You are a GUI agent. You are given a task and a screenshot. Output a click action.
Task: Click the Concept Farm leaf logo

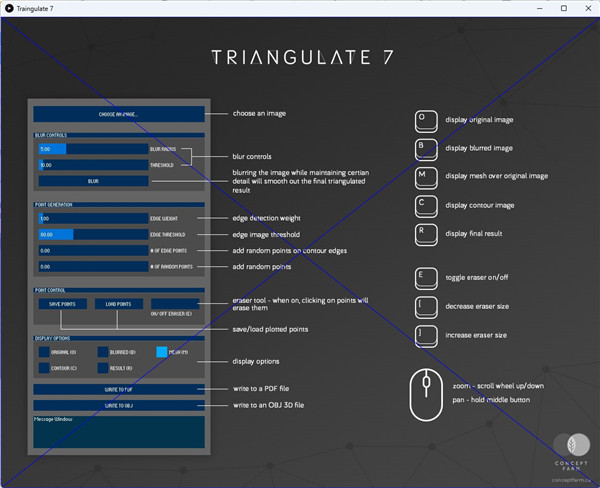(572, 445)
